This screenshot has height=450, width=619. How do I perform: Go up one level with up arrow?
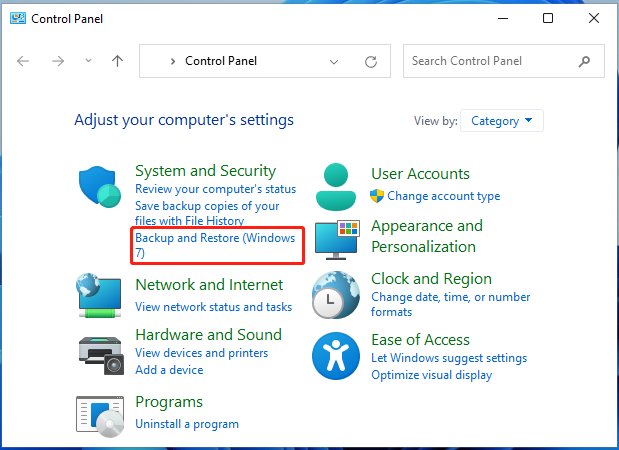tap(117, 61)
